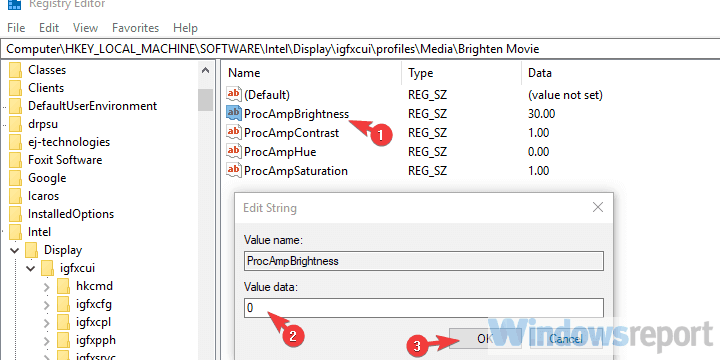Click the ProcAmpHue string value icon
This screenshot has width=720, height=360.
tap(234, 152)
